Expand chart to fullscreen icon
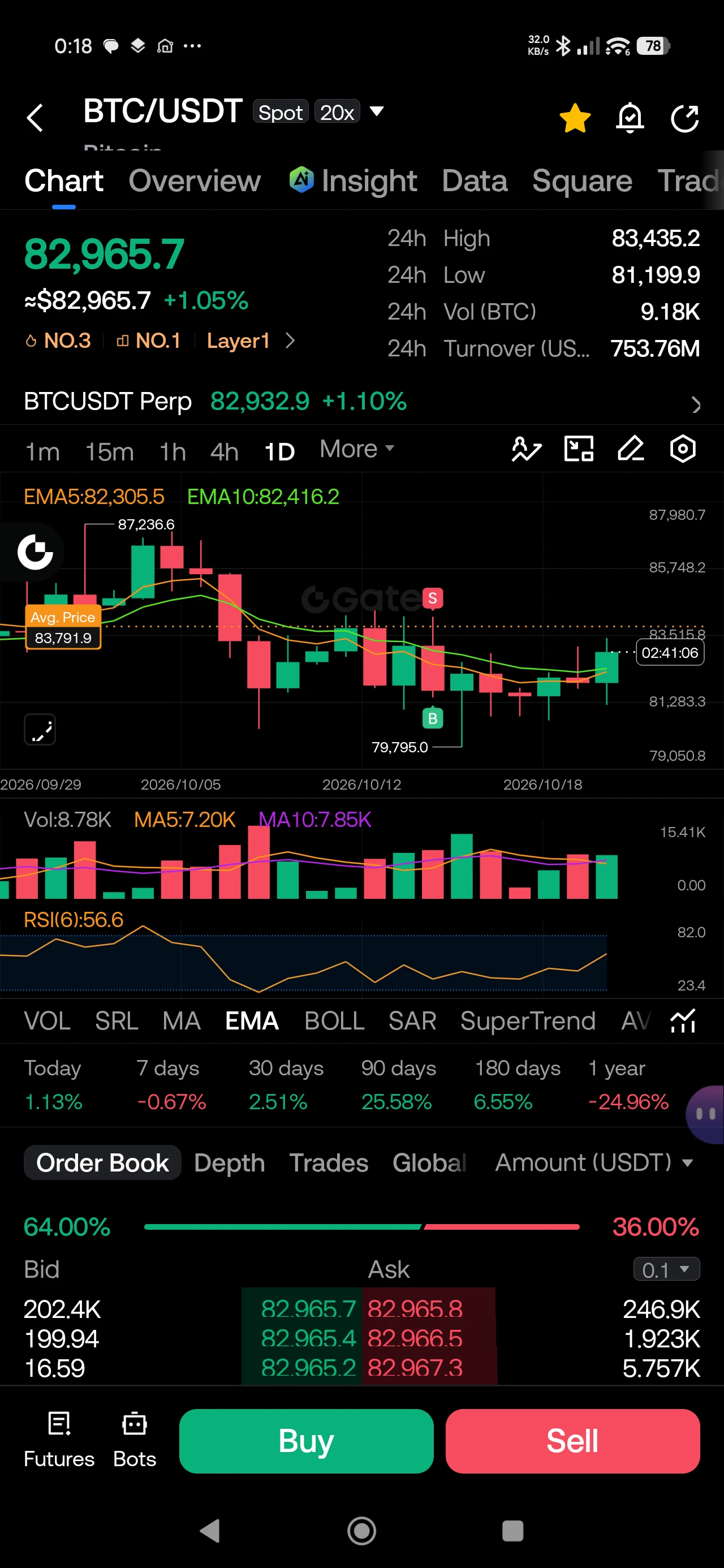Screen dimensions: 724x1568 click(40, 730)
